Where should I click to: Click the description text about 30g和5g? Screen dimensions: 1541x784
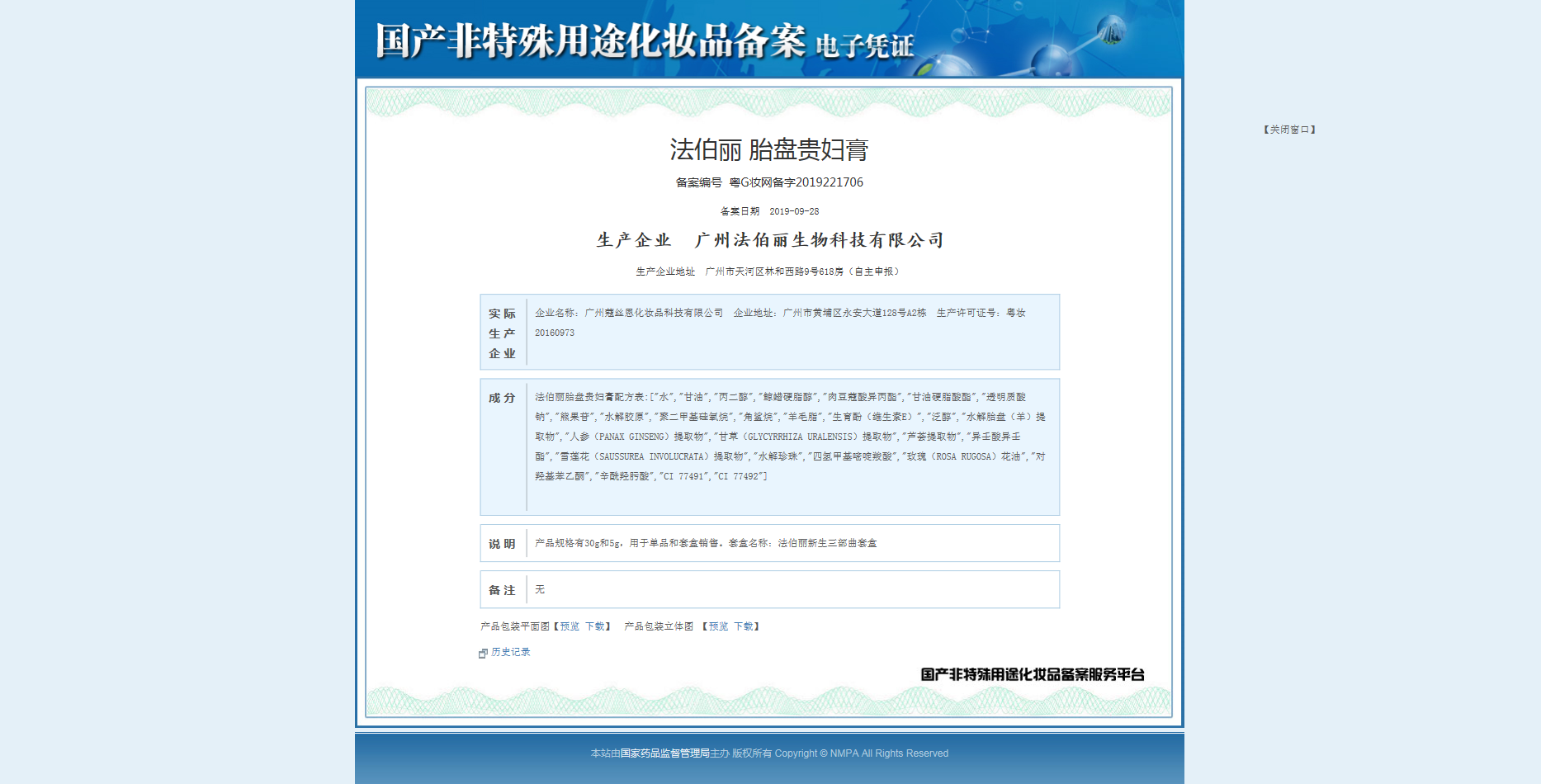(706, 543)
